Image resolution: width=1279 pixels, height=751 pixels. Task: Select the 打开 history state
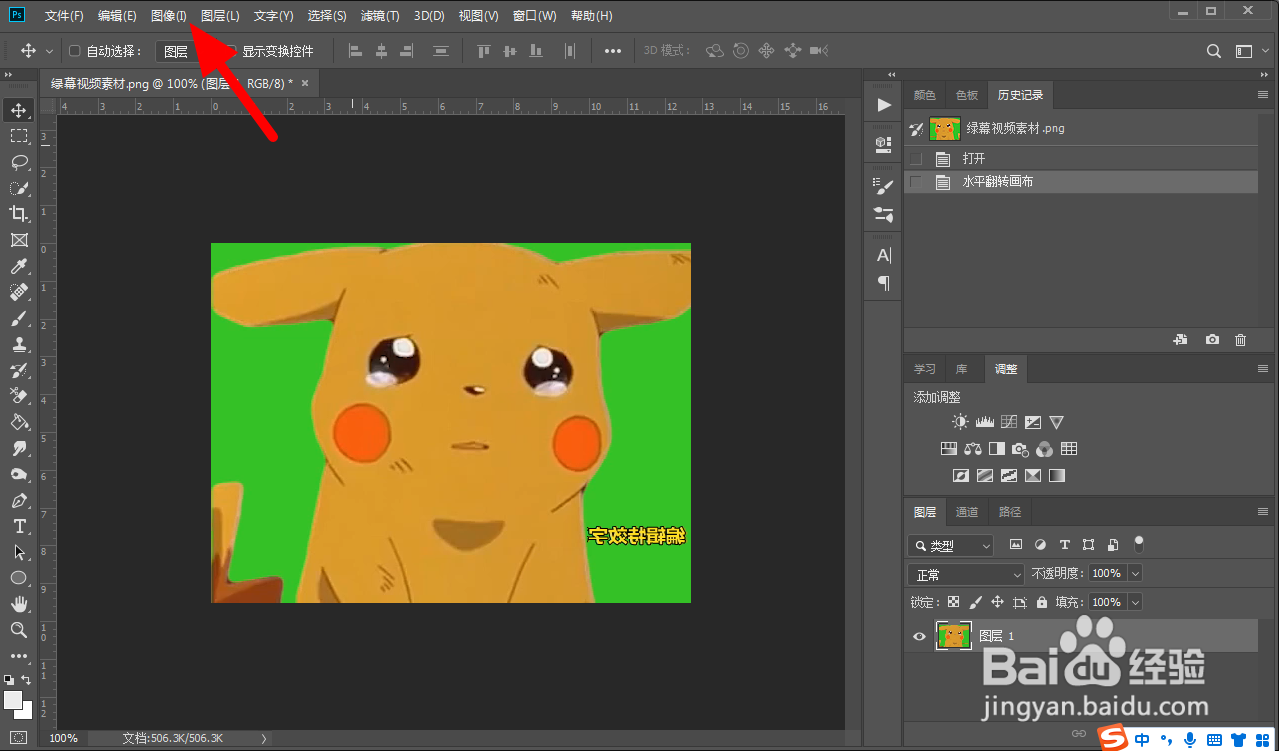1081,159
